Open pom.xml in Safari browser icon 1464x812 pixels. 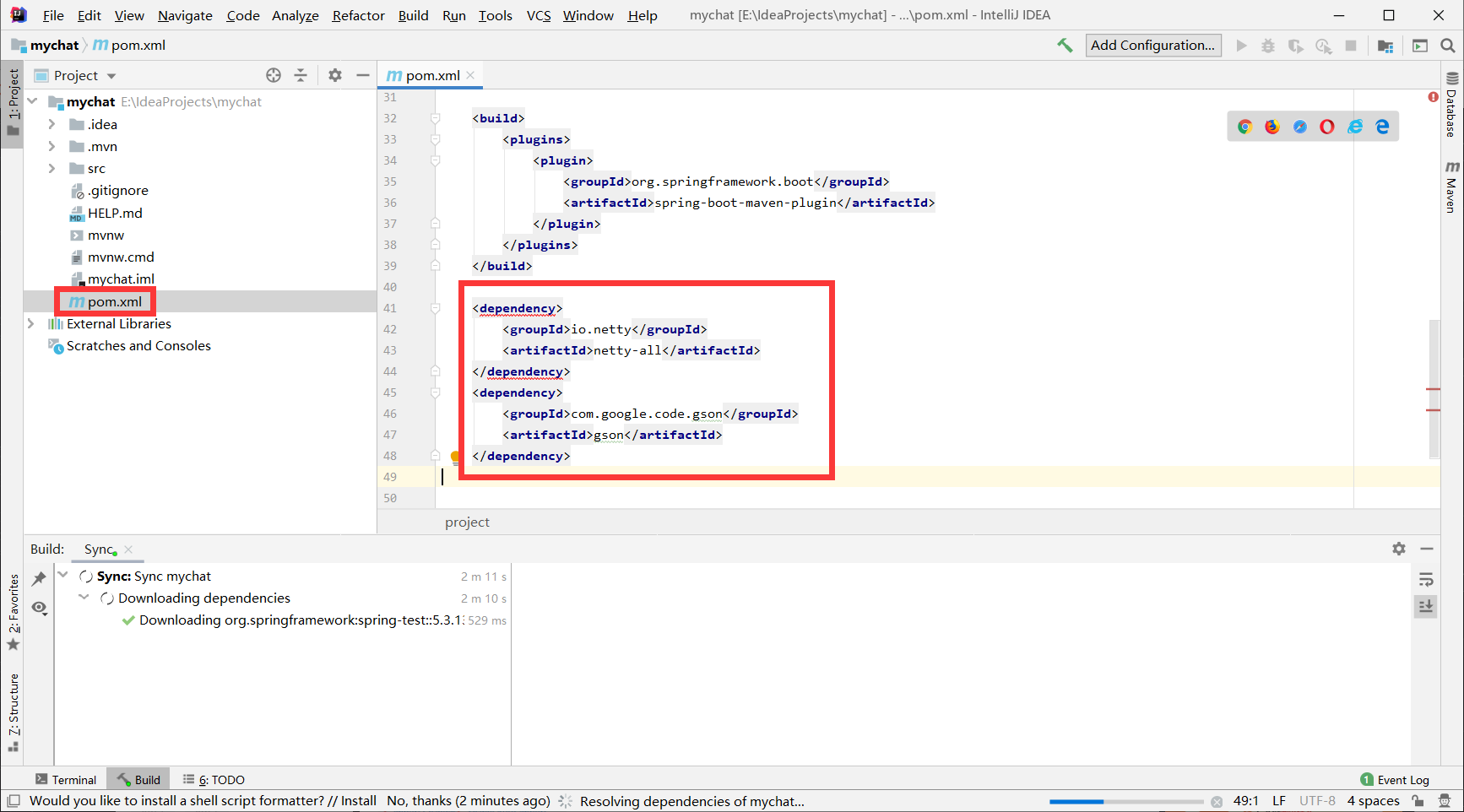tap(1300, 127)
